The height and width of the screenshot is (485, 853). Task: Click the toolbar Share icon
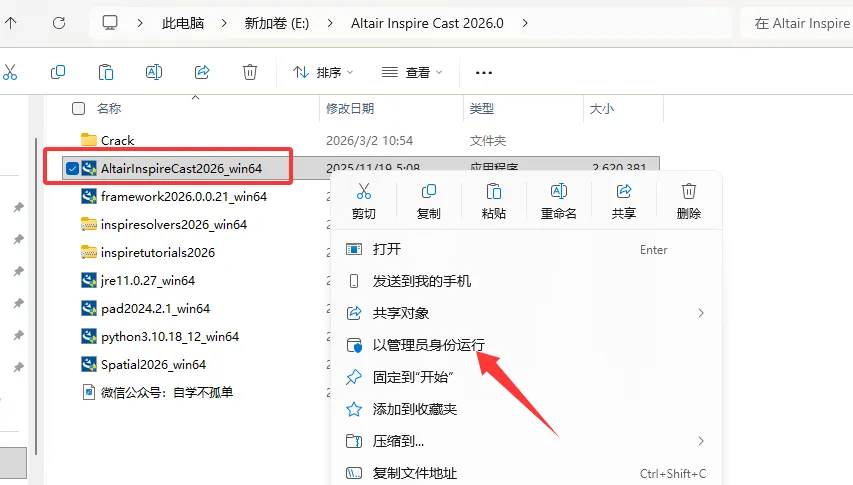(202, 72)
